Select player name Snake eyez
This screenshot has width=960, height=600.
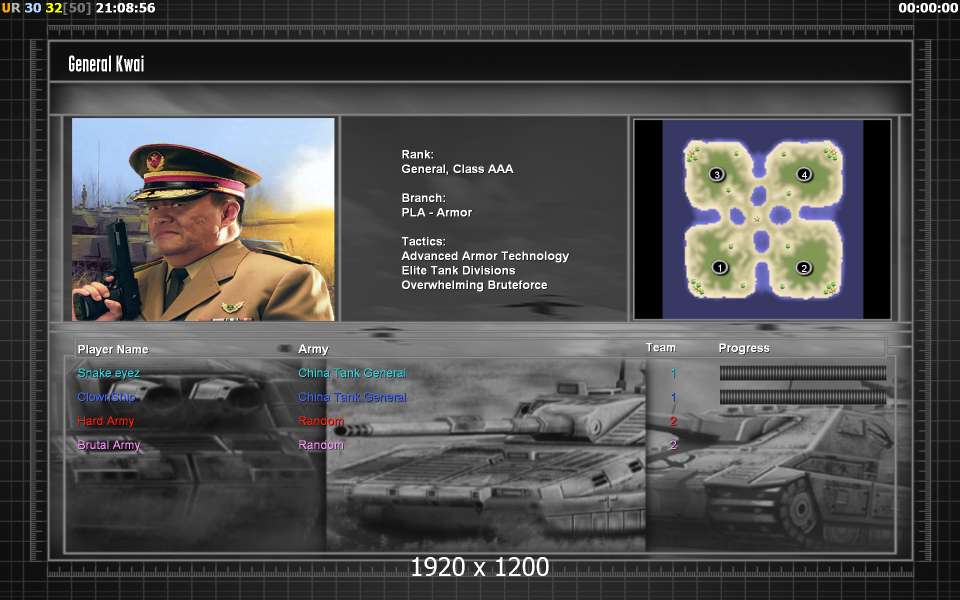pyautogui.click(x=108, y=373)
